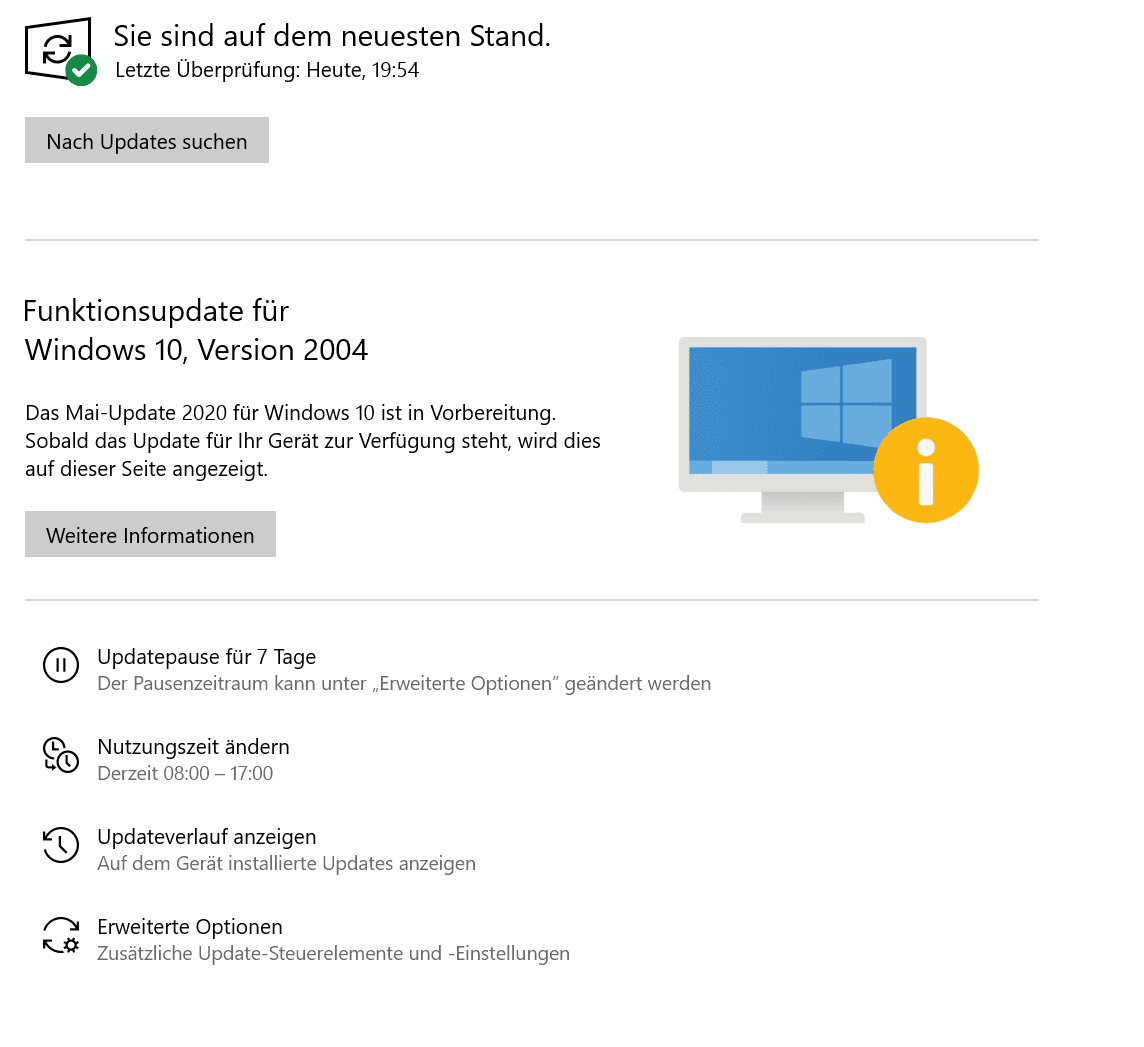Click the paragraph 'Das Mai-Update 2020 für Windows 10...'
This screenshot has height=1047, width=1144.
[313, 441]
